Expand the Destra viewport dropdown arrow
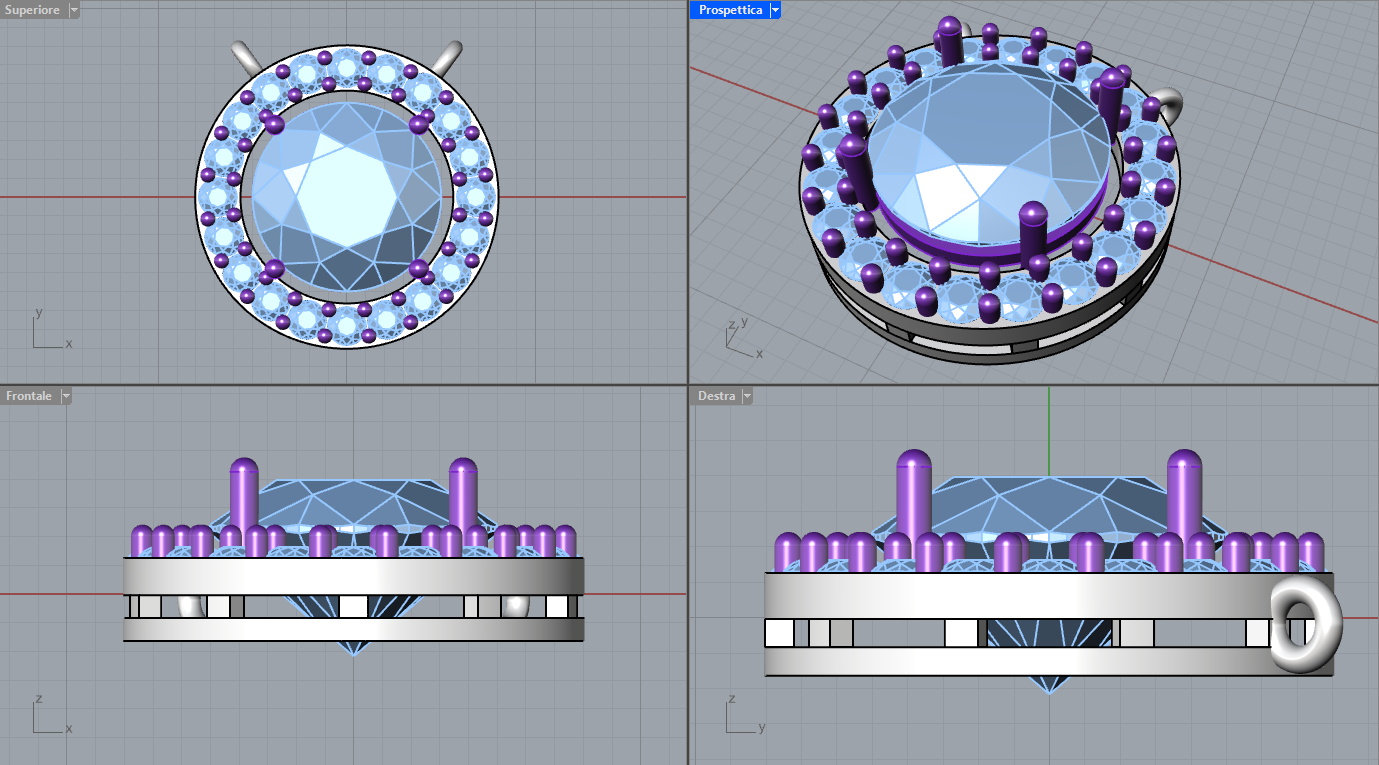 (x=747, y=396)
